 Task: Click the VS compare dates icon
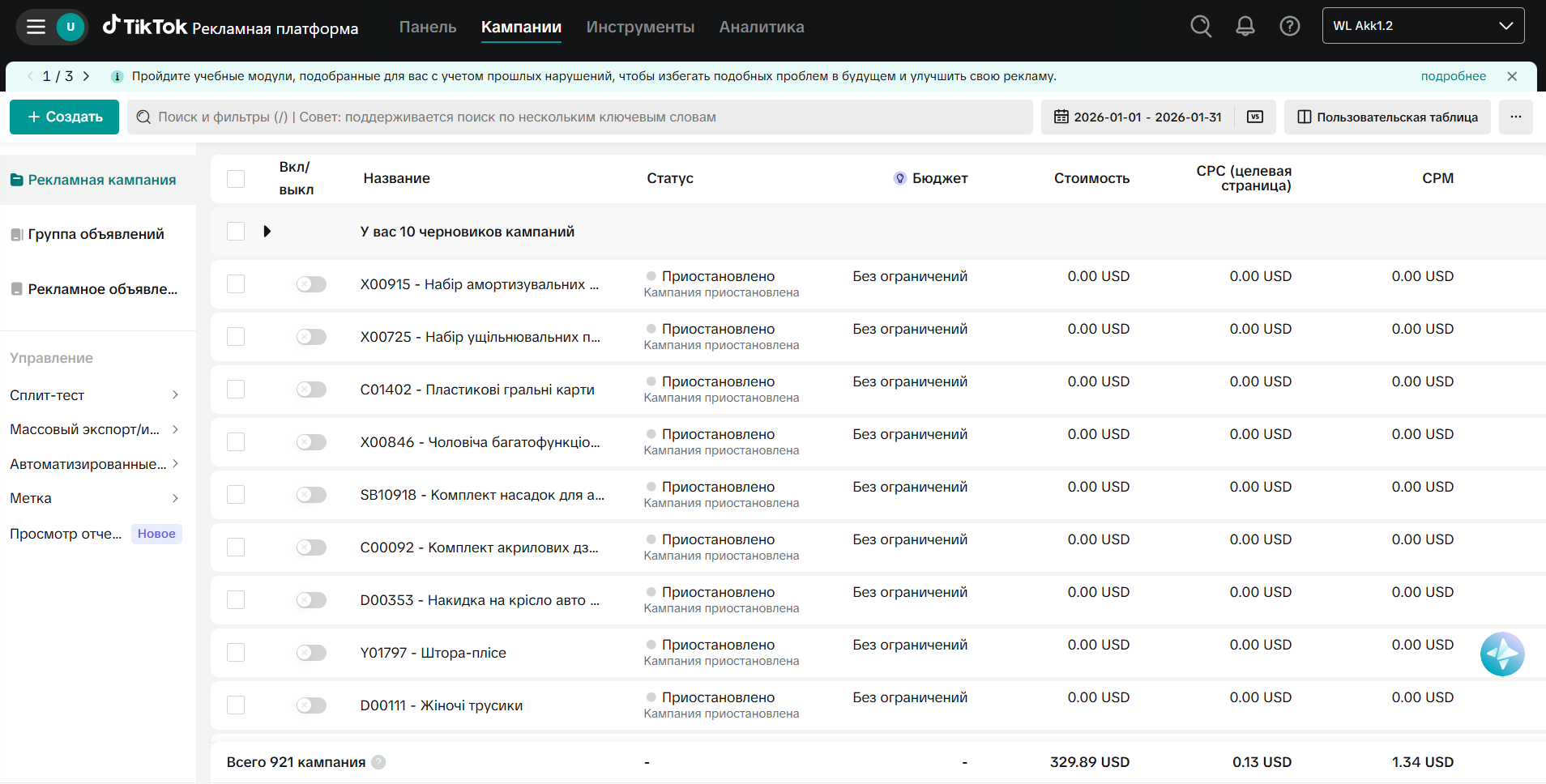(1255, 117)
